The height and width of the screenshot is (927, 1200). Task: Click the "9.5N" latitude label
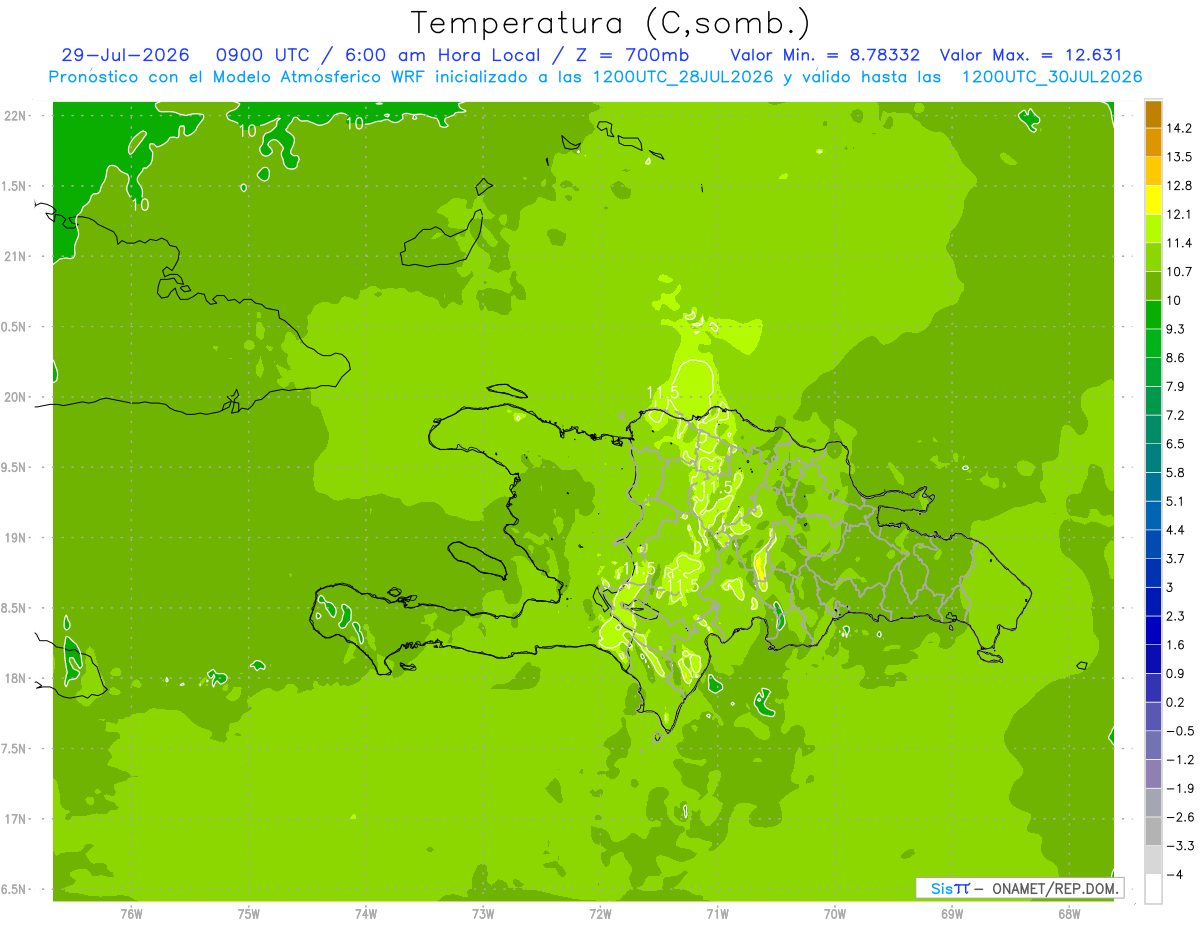point(15,467)
